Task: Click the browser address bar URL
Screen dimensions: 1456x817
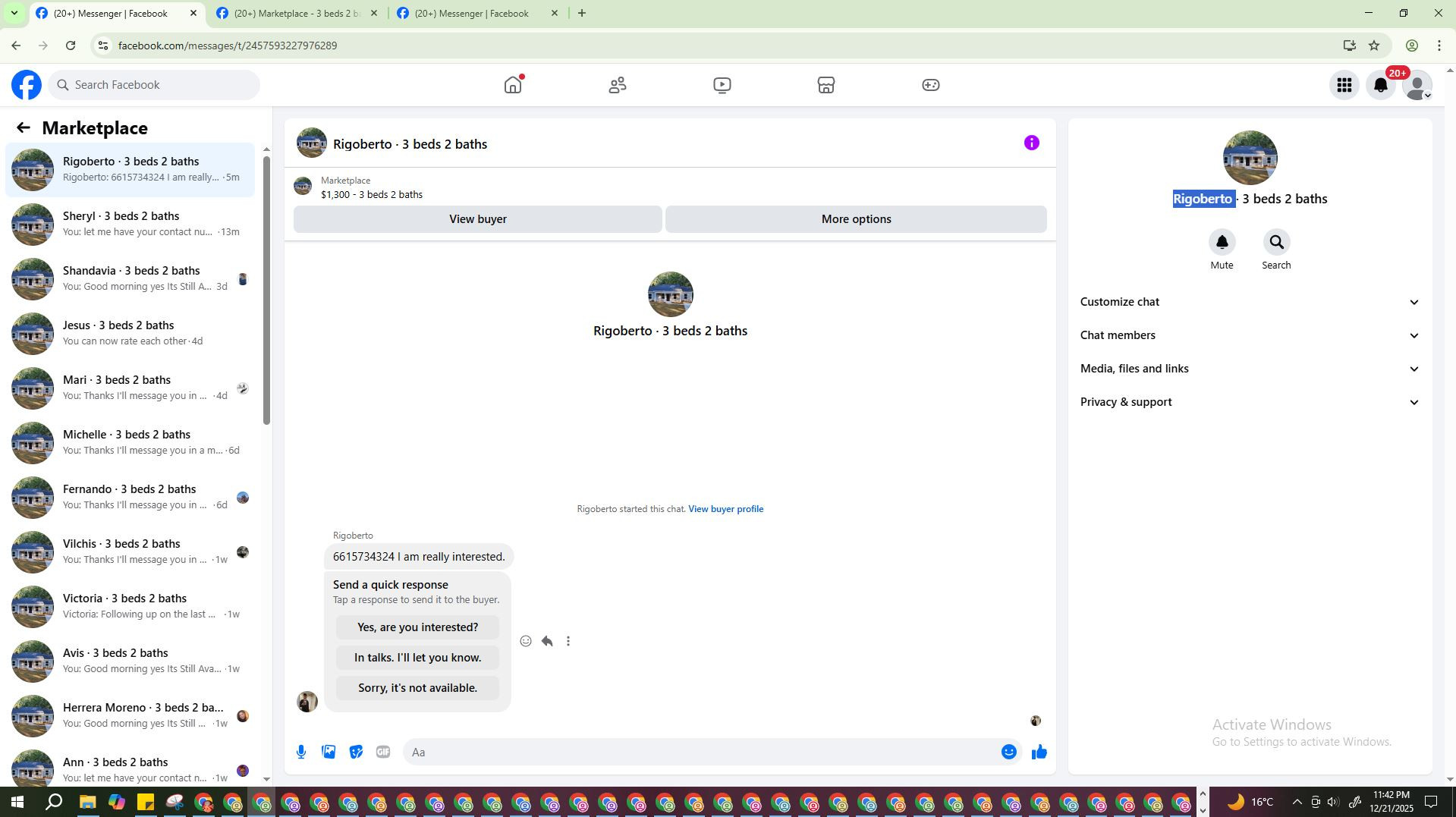Action: [x=228, y=46]
